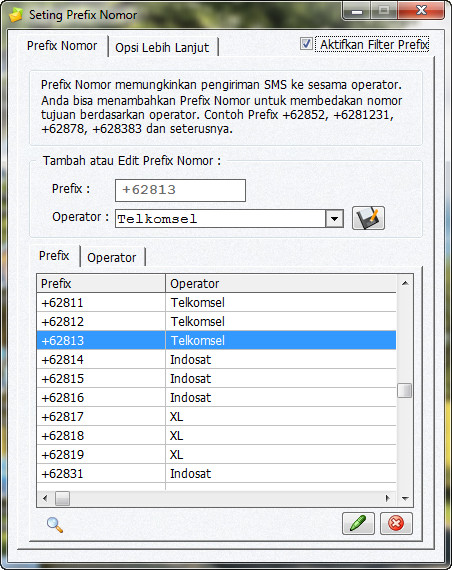Select the Operator sub-tab above the table

click(112, 257)
